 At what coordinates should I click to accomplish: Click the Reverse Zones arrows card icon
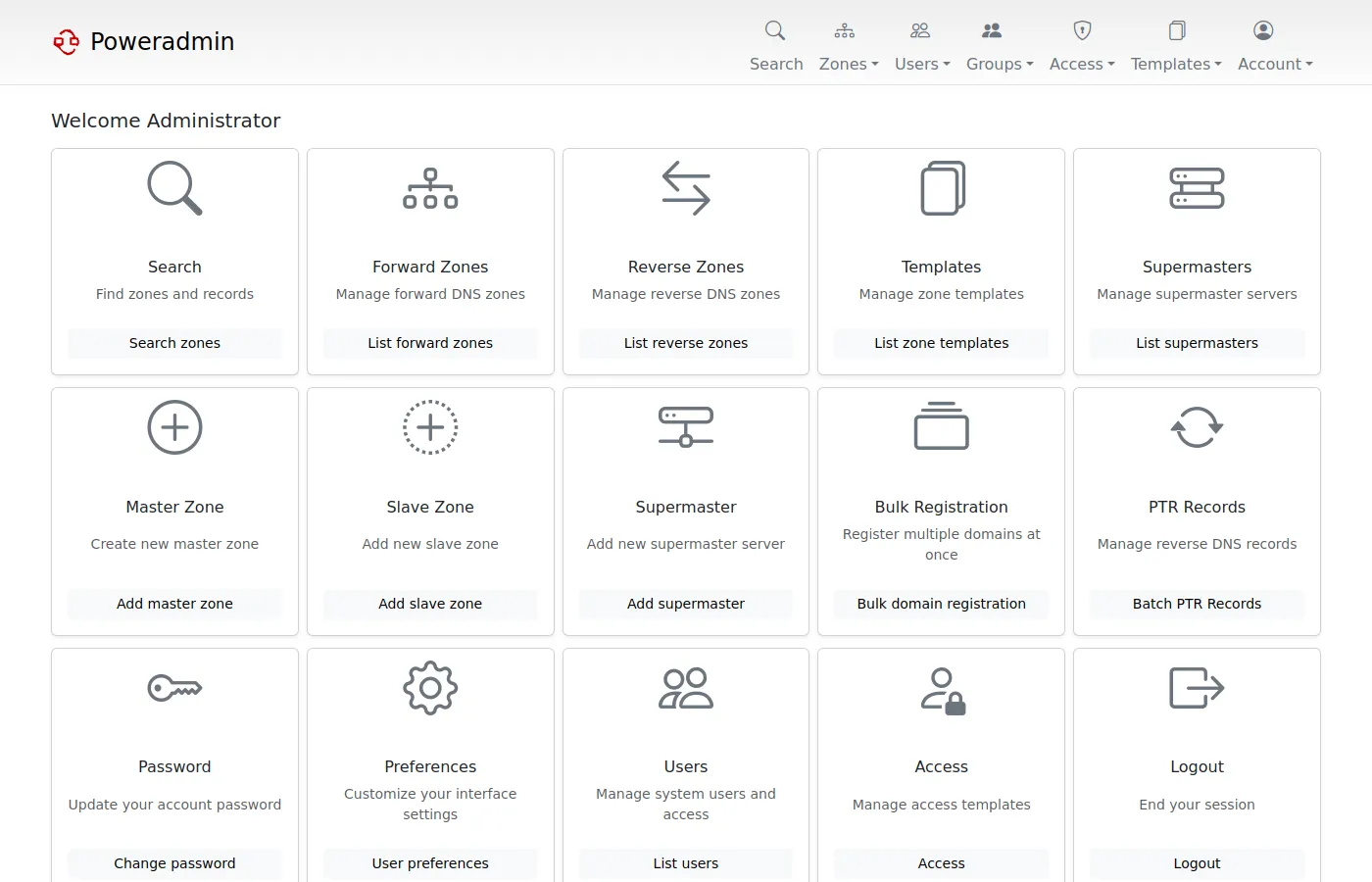point(686,188)
